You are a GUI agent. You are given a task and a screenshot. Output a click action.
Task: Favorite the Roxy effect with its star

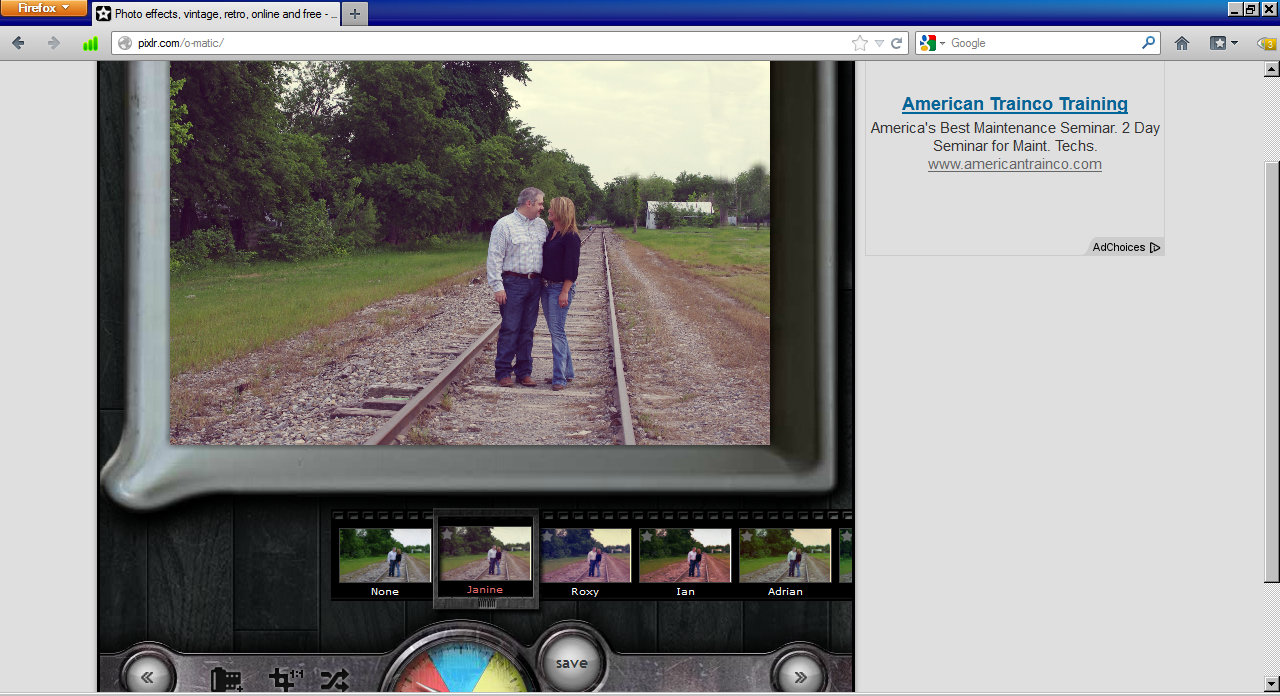pyautogui.click(x=547, y=536)
